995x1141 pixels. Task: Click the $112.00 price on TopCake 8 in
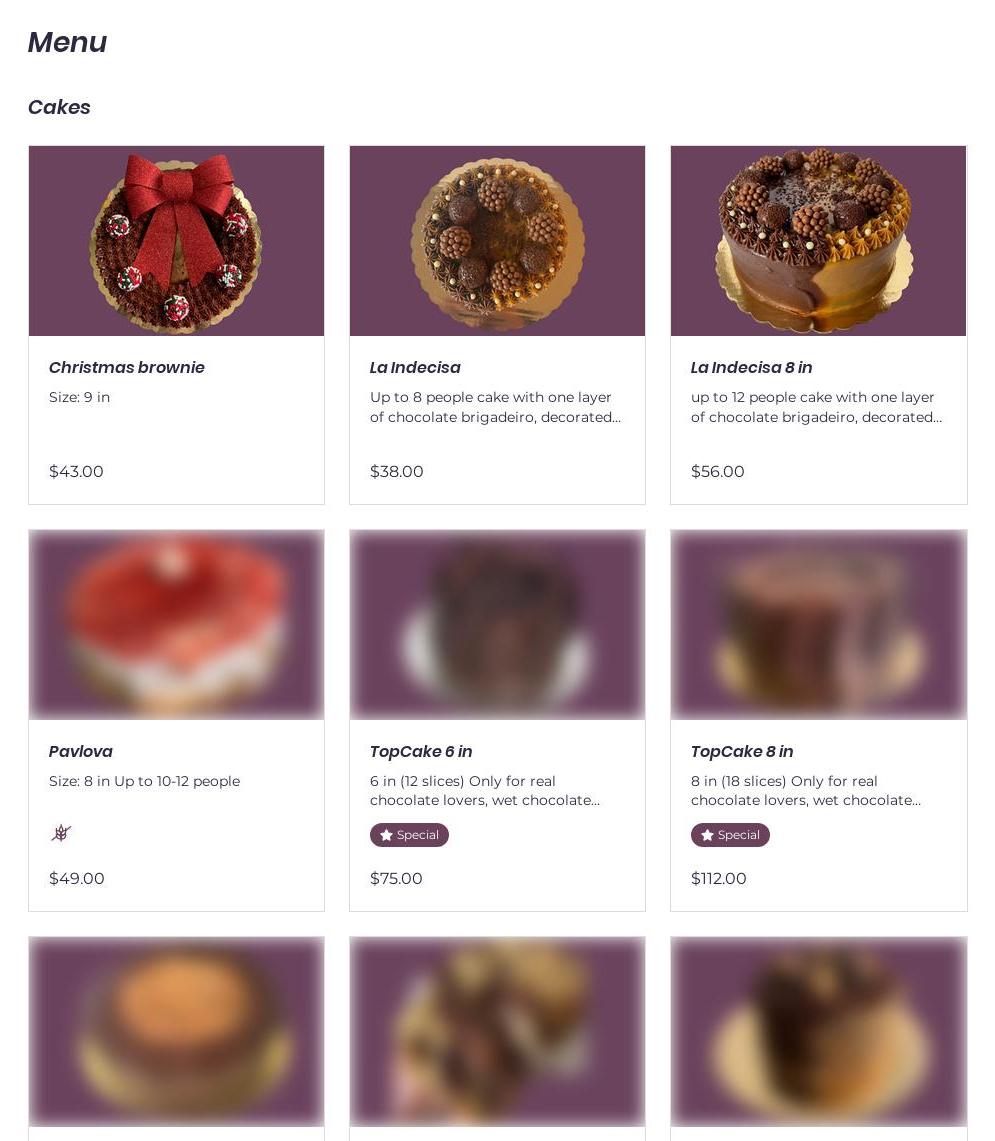[718, 878]
